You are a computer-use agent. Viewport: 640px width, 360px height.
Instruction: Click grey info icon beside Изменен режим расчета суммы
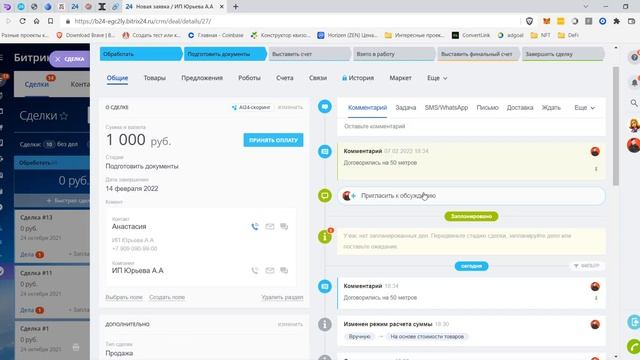[x=325, y=324]
